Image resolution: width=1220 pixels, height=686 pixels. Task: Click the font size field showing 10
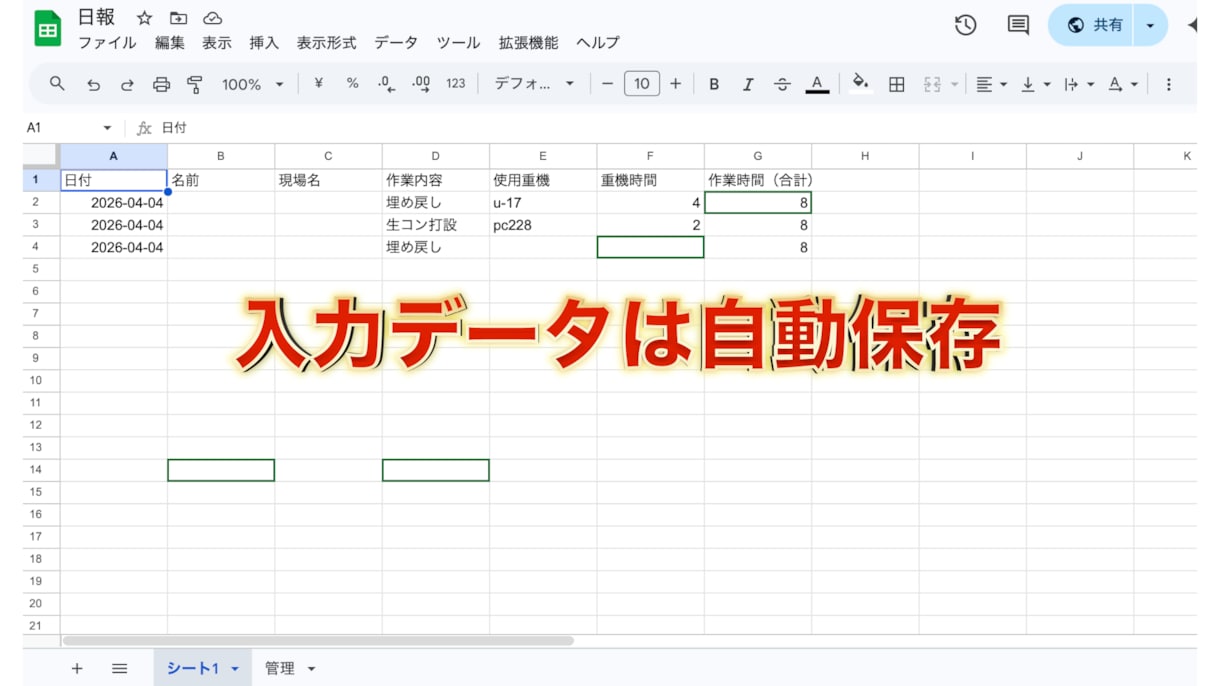pyautogui.click(x=641, y=84)
